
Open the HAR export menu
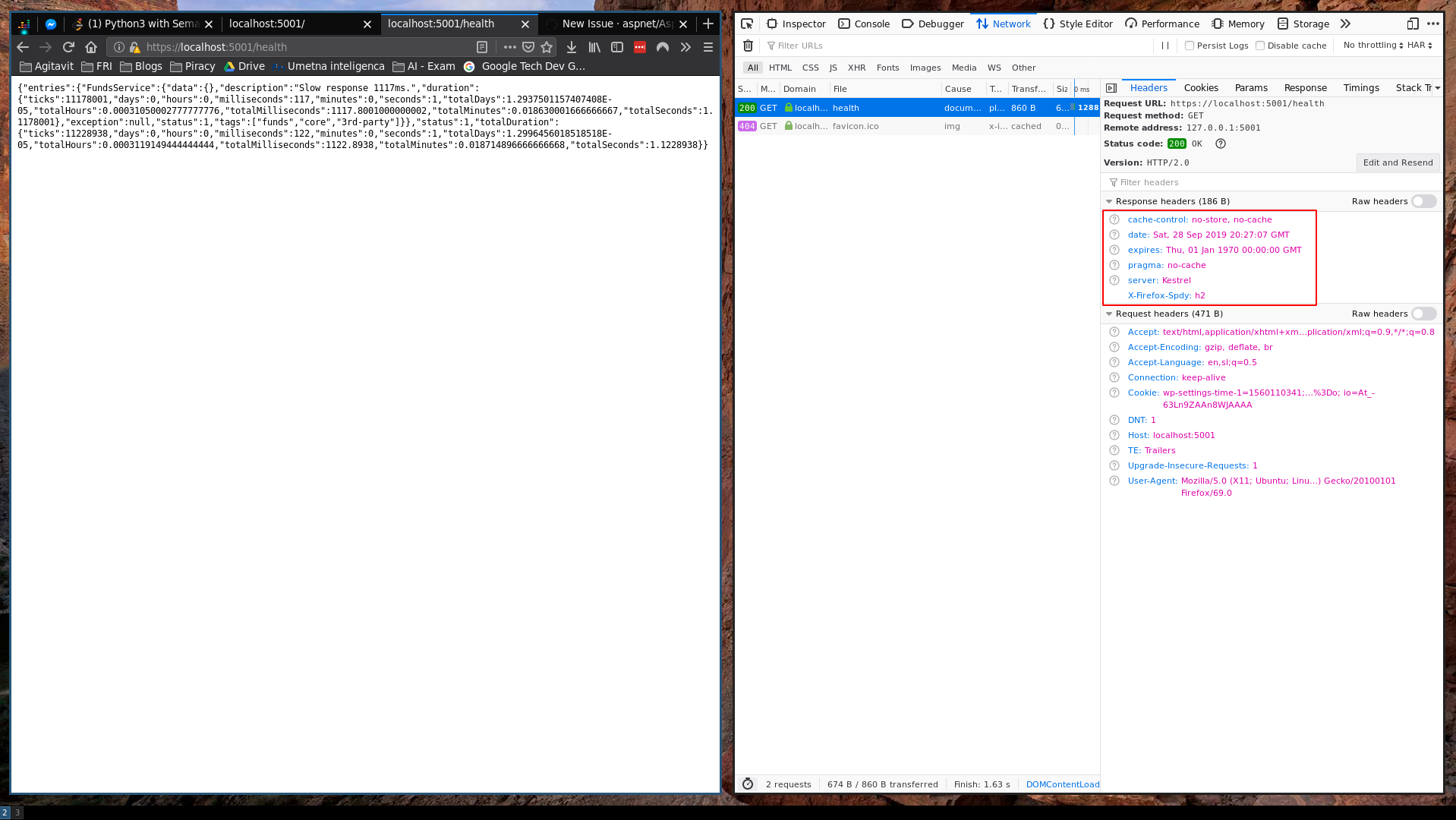point(1421,45)
